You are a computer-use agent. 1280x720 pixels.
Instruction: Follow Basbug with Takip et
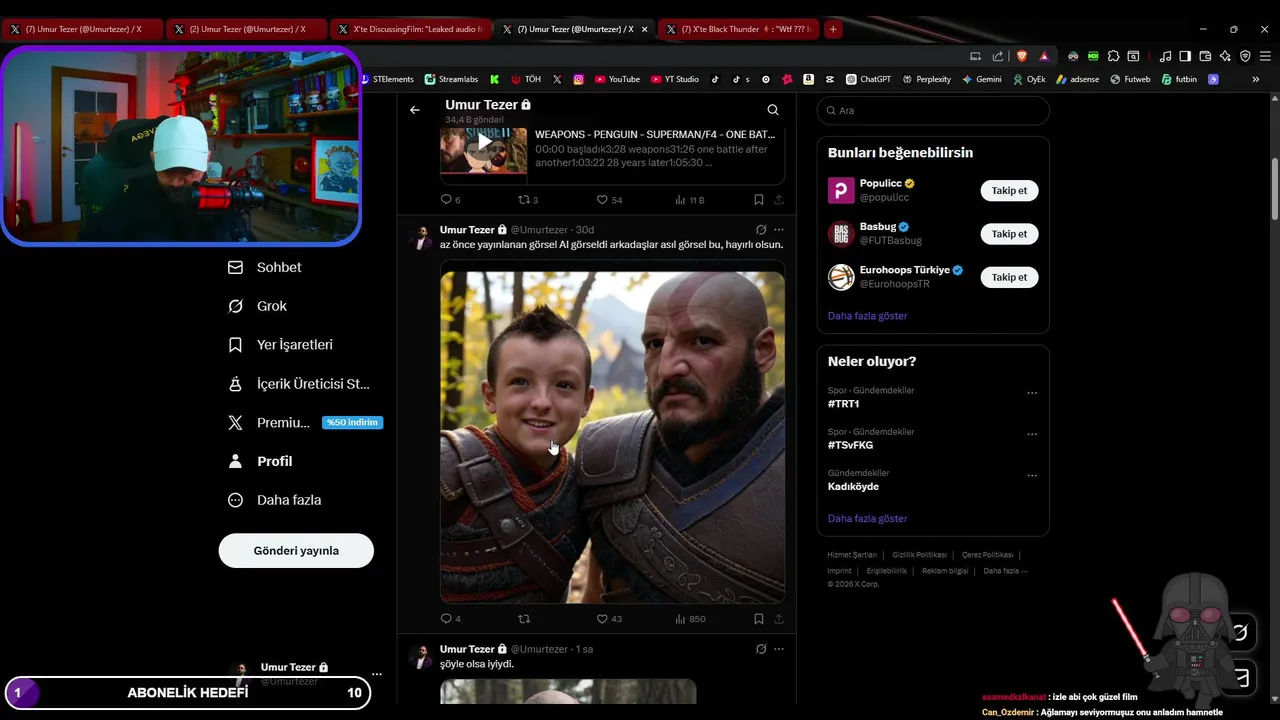[x=1009, y=234]
